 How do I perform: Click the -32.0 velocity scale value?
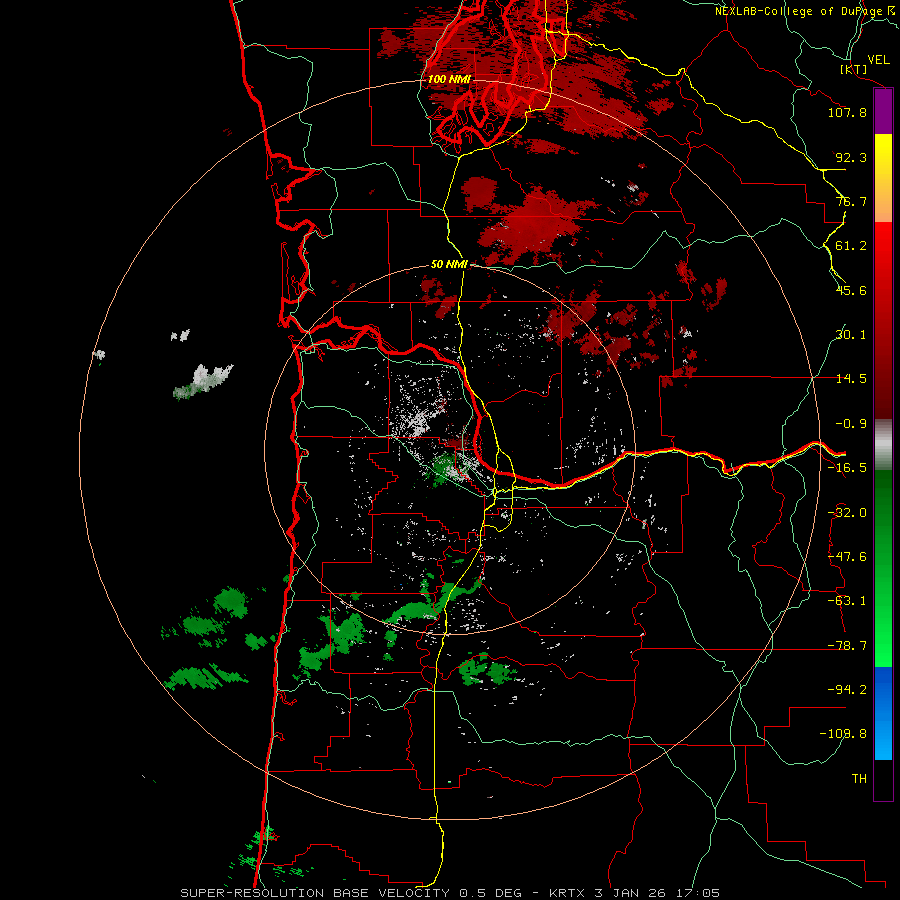tap(847, 513)
